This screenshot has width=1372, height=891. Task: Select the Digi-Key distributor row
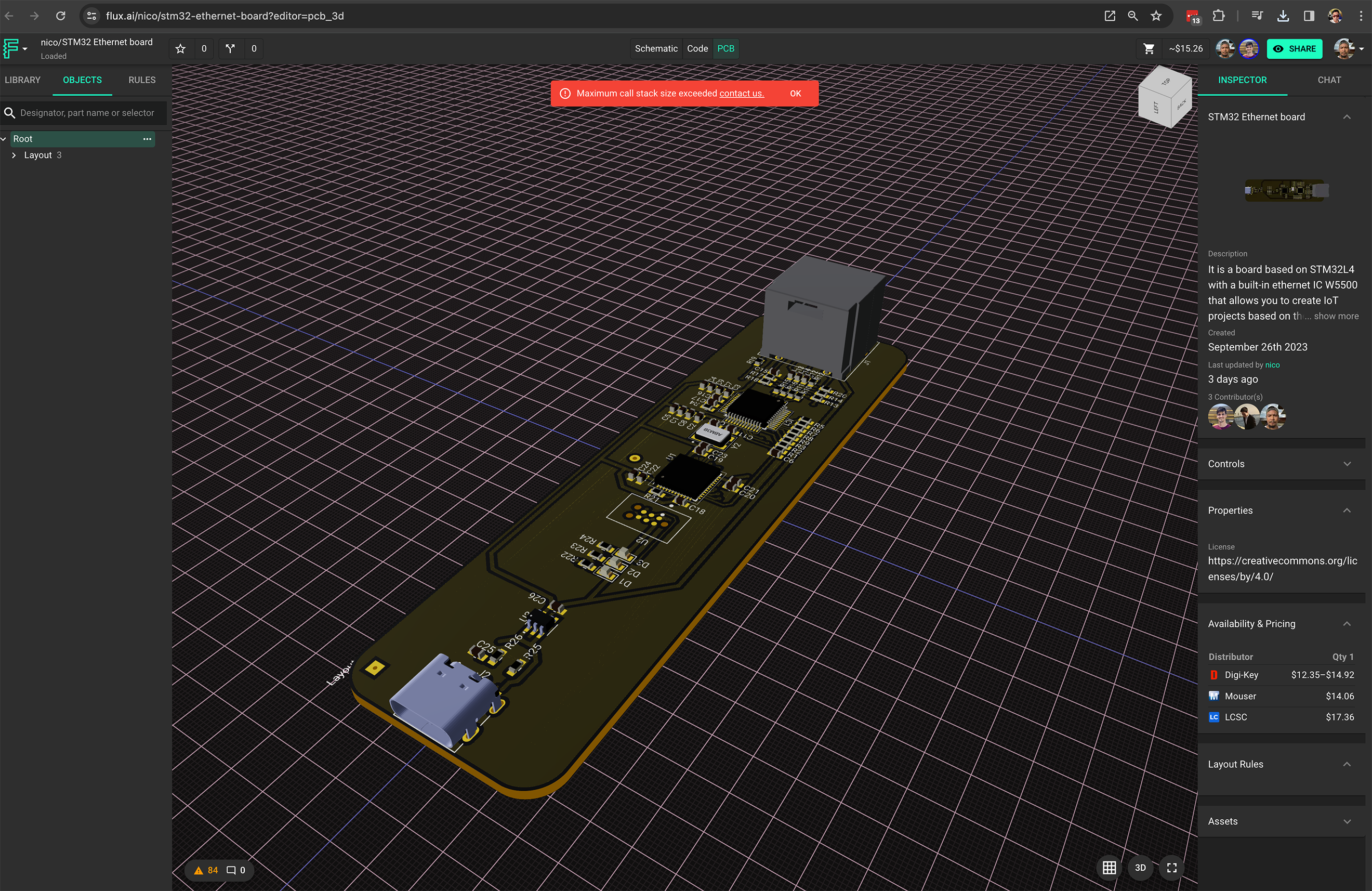[x=1281, y=675]
